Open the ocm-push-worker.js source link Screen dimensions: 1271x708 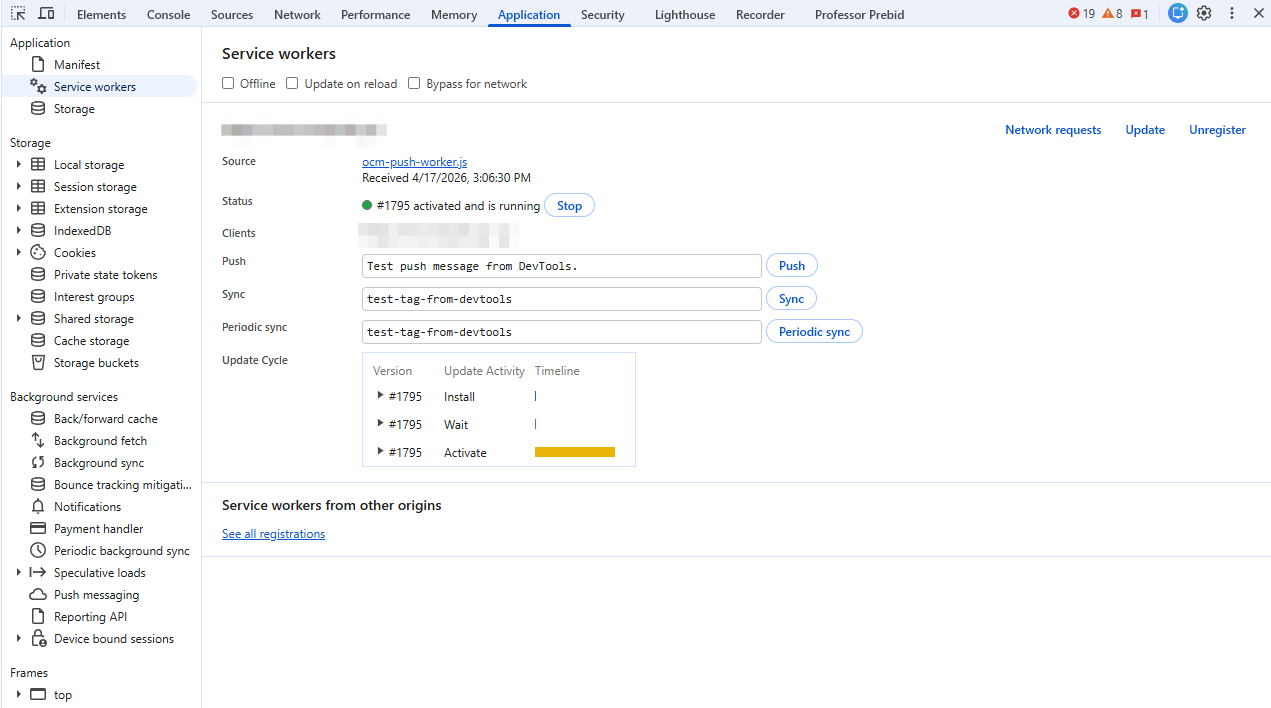point(414,161)
